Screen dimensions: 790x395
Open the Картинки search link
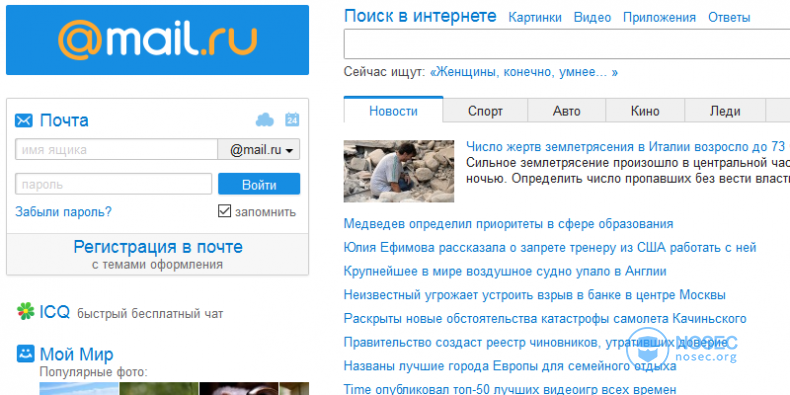tap(535, 18)
